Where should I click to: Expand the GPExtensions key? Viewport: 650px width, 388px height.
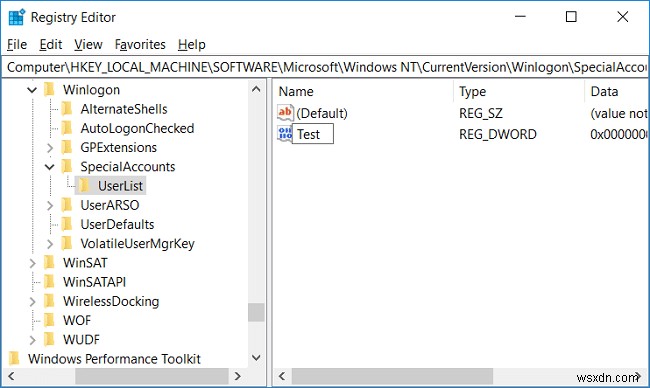(x=50, y=148)
